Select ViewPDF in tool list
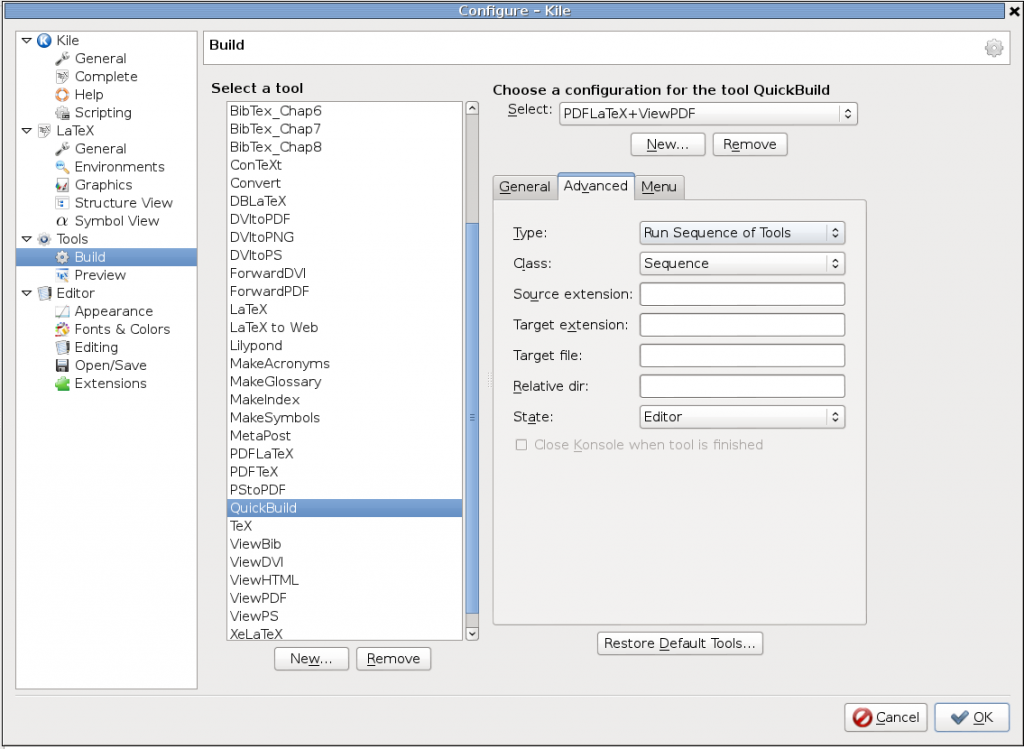 345,598
